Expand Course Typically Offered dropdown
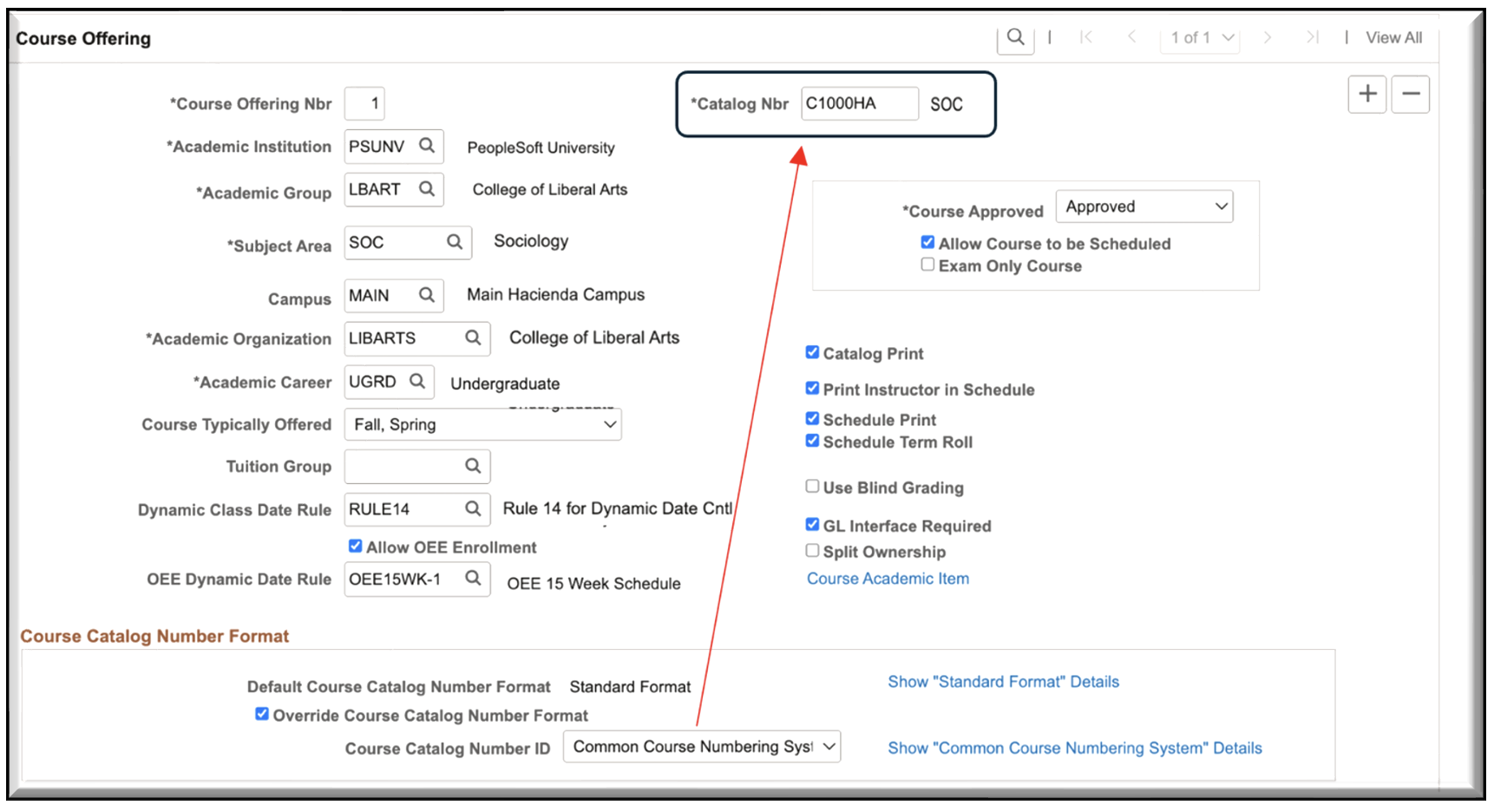Viewport: 1494px width, 812px height. pyautogui.click(x=482, y=424)
